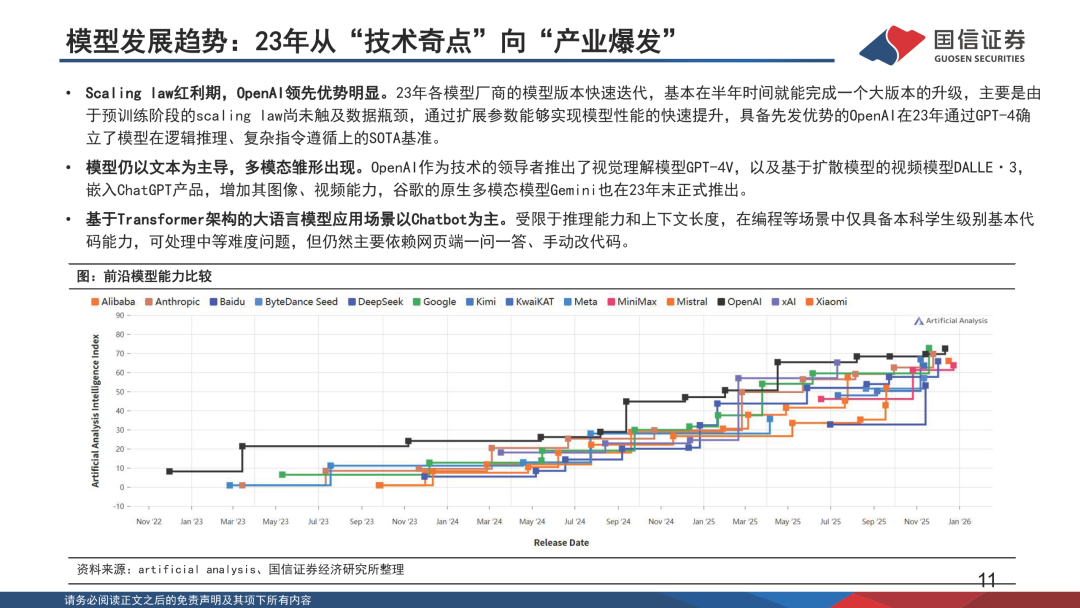Click the Artificial Analysis Intelligence Index axis title
The height and width of the screenshot is (608, 1080).
(96, 410)
